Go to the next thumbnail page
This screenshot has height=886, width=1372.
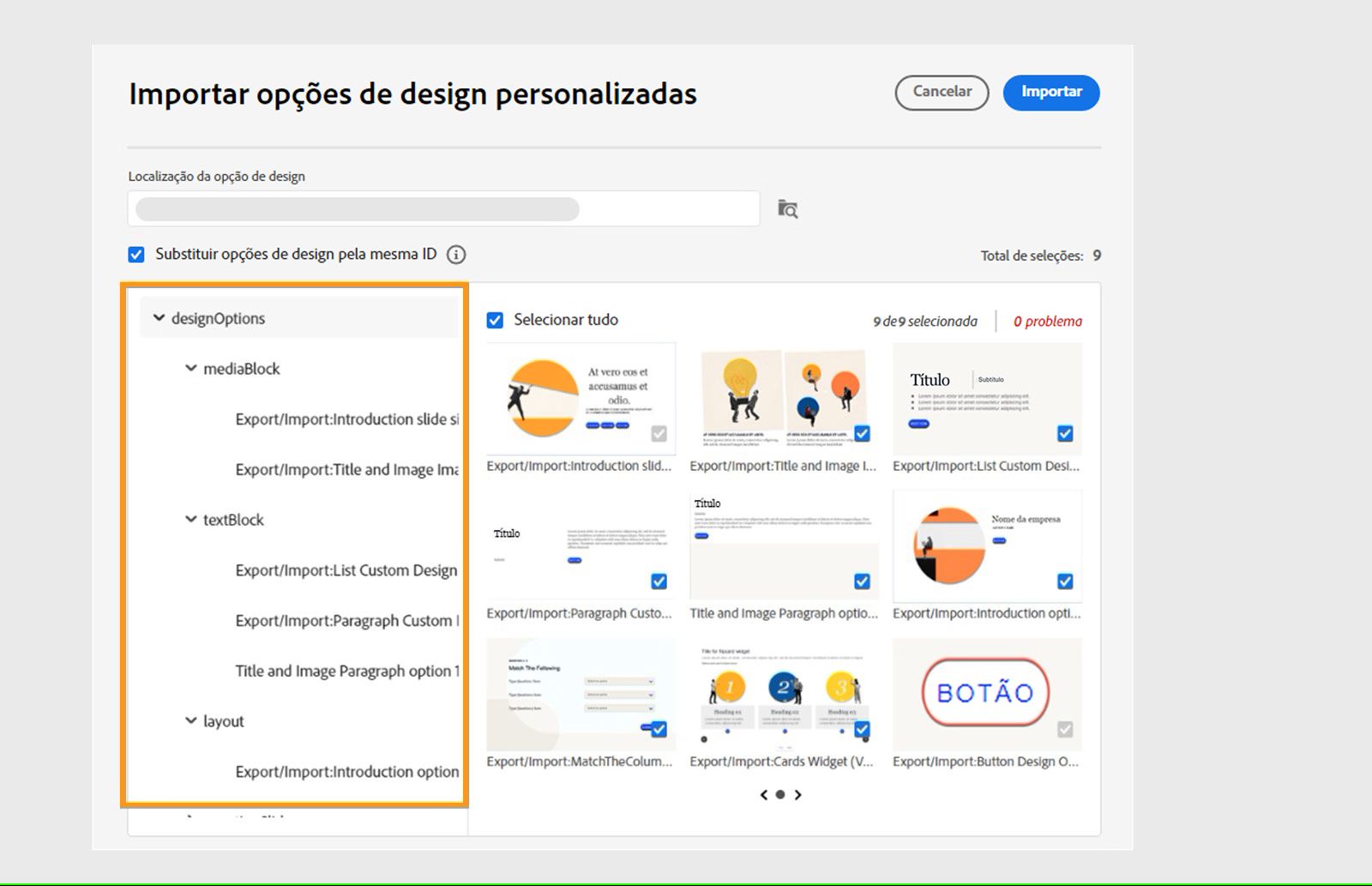click(x=797, y=794)
